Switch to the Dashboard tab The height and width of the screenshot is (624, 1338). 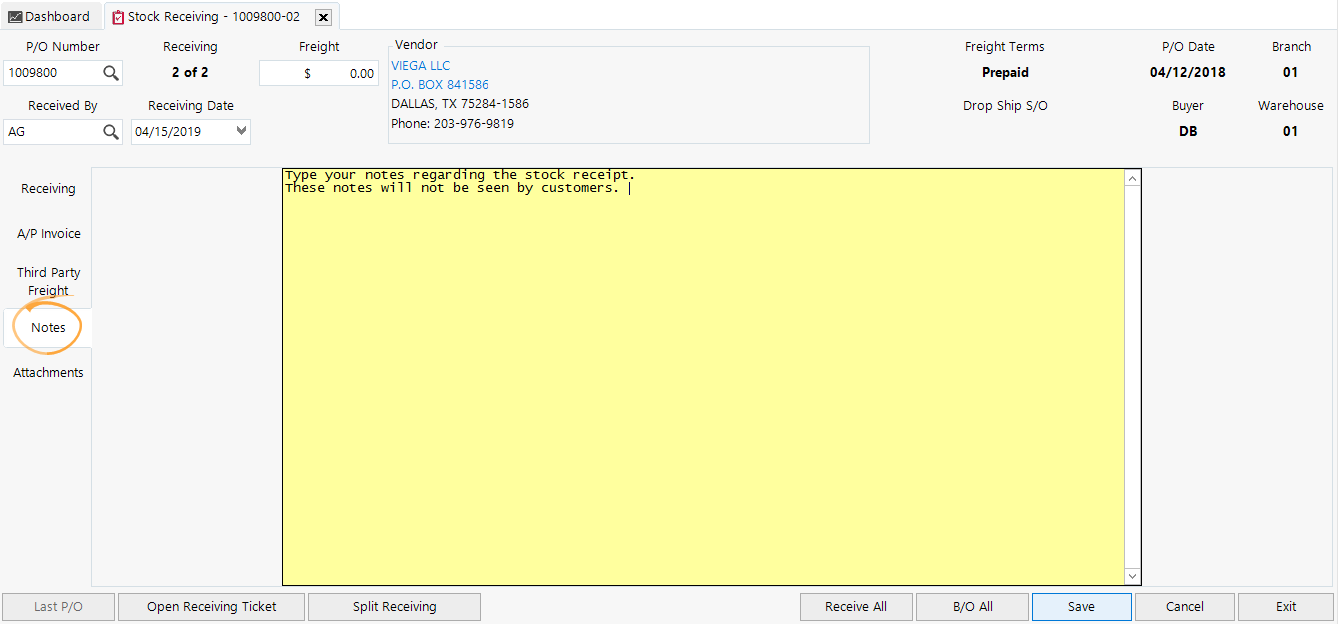pos(50,16)
